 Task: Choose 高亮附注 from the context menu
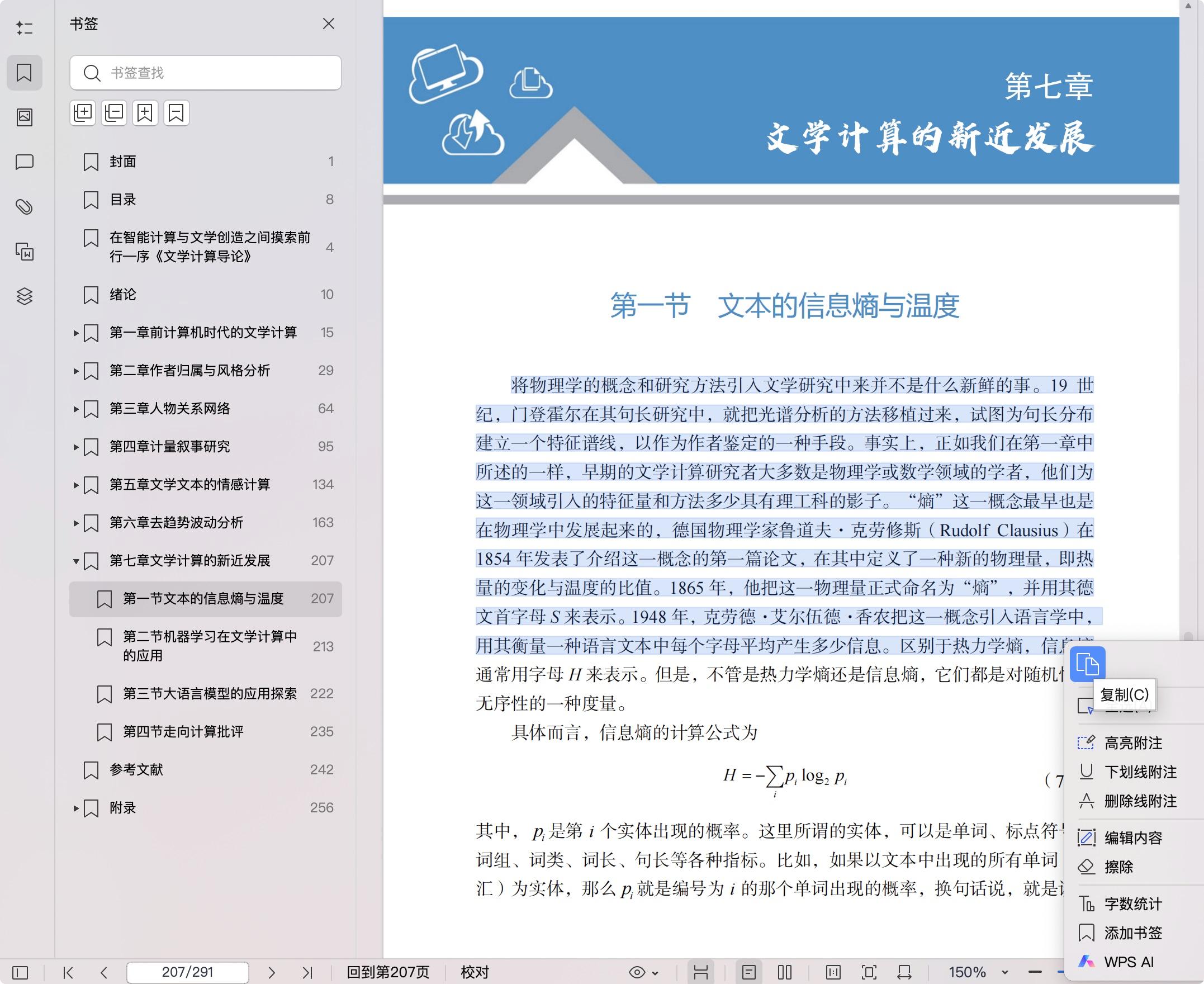point(1133,742)
